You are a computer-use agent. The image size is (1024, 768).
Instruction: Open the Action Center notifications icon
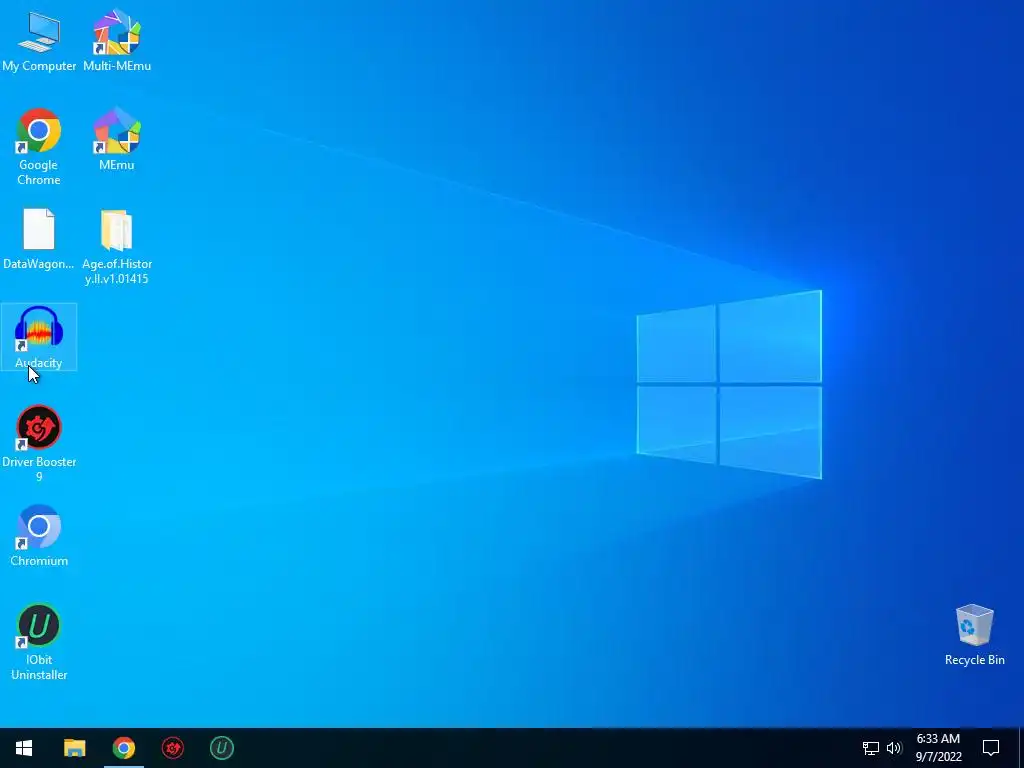pyautogui.click(x=991, y=748)
